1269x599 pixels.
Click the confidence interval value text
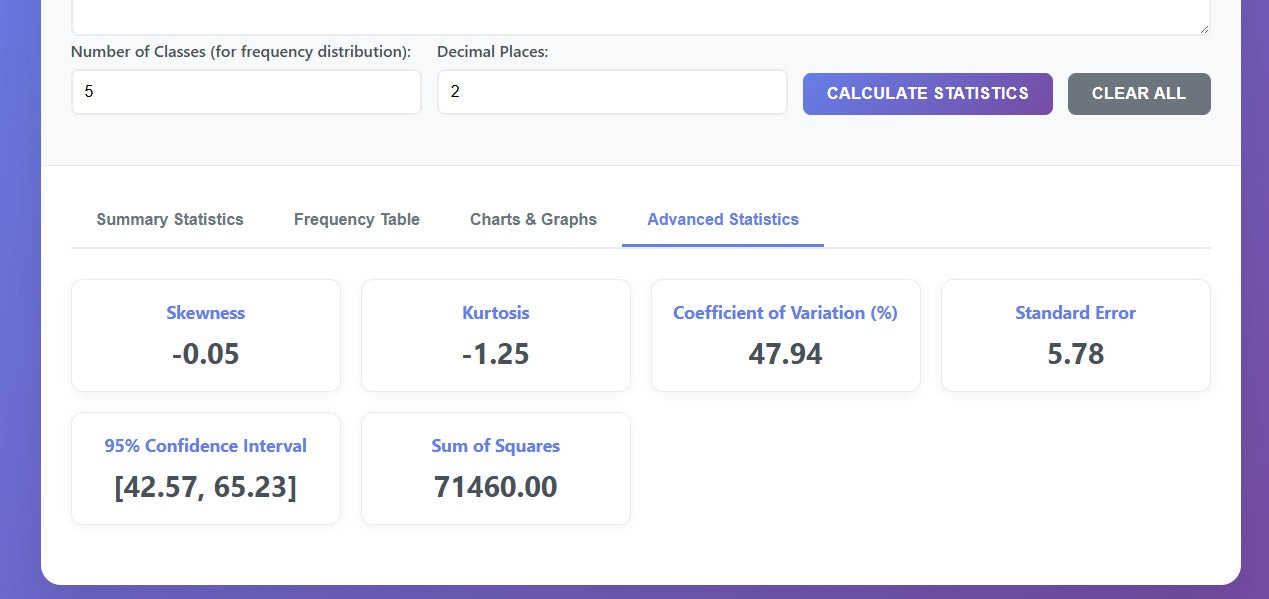click(x=205, y=487)
